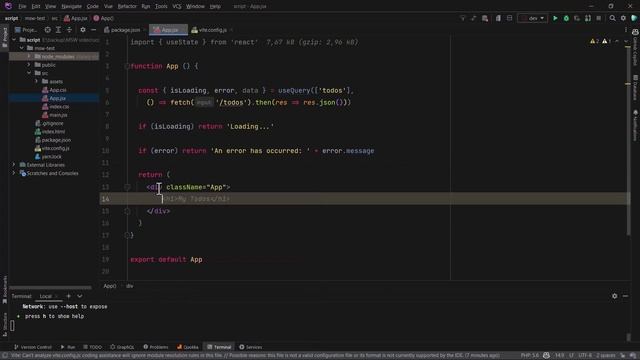Image resolution: width=640 pixels, height=360 pixels.
Task: Open the TODO tool window
Action: (93, 347)
